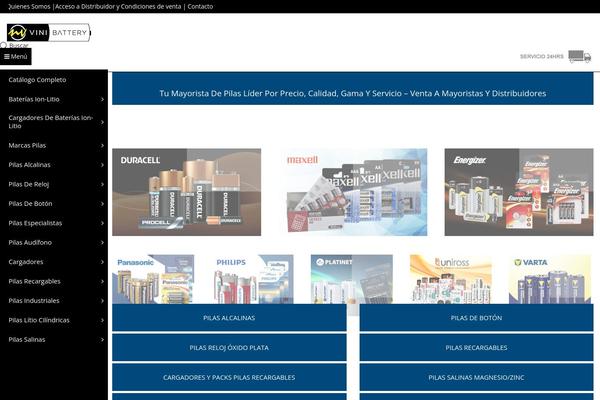Expand Cargadores De Baterías Ion-Litio chevron

(102, 122)
